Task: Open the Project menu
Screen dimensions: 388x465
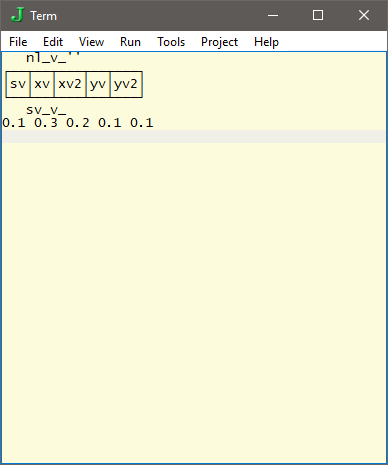Action: (x=219, y=42)
